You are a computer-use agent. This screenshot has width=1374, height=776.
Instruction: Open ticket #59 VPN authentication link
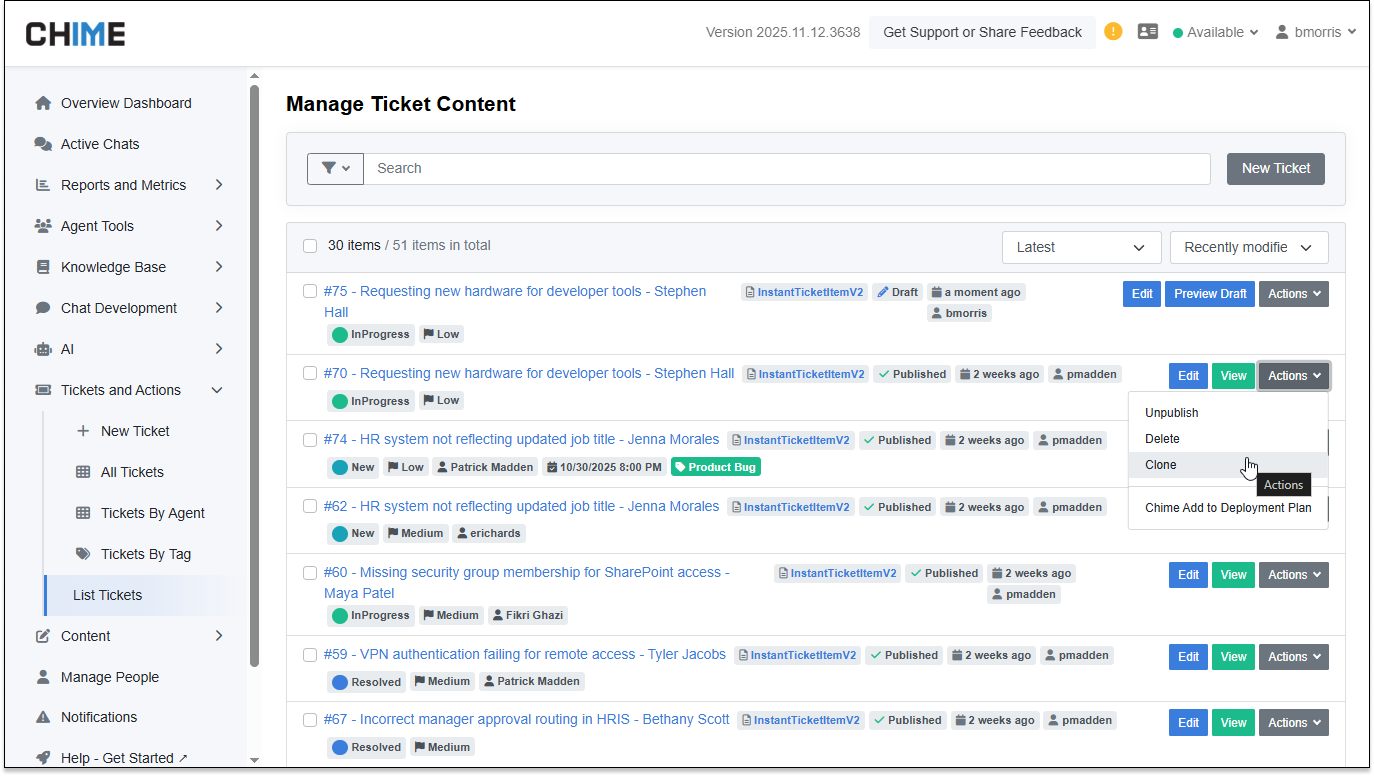coord(525,654)
